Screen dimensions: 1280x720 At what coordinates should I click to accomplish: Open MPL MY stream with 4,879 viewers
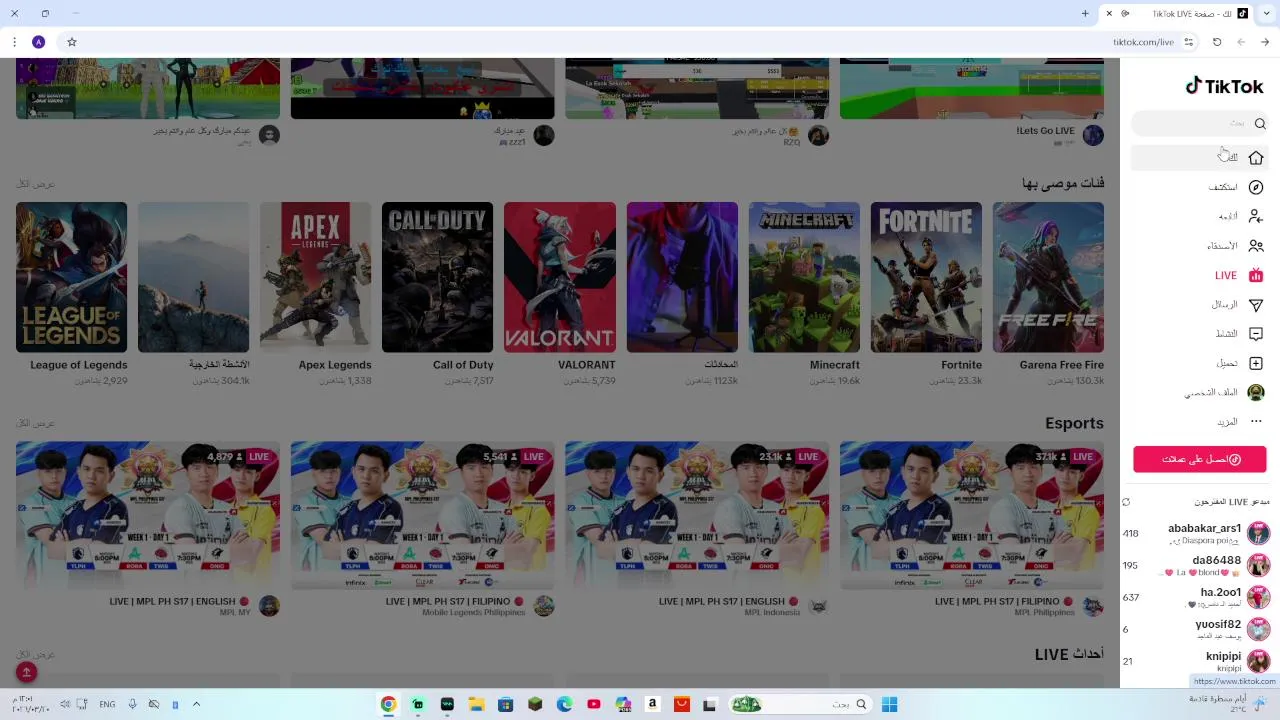(x=148, y=516)
